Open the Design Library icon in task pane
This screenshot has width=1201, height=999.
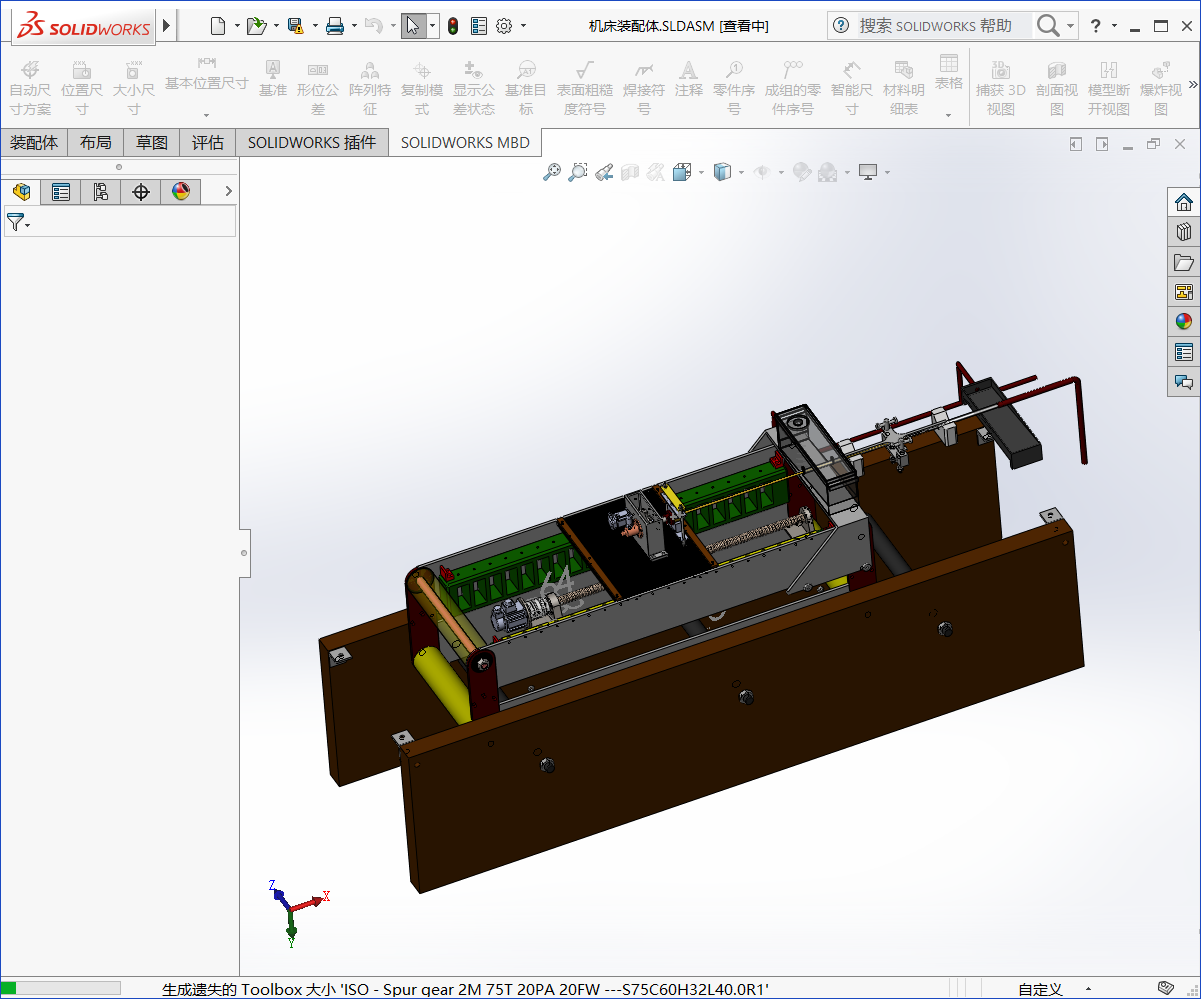coord(1184,232)
